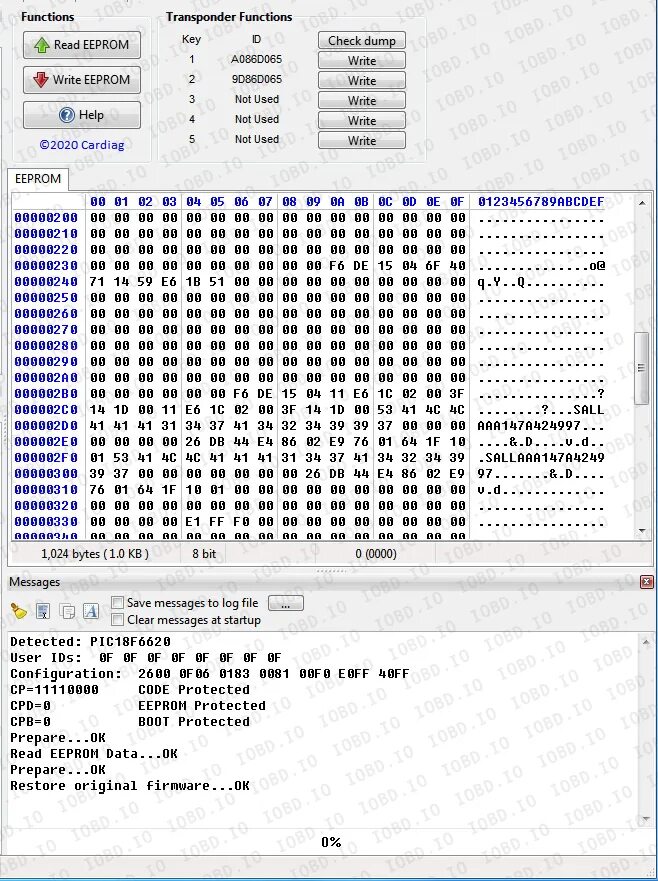Click Write EEPROM button
The image size is (658, 881).
[82, 80]
